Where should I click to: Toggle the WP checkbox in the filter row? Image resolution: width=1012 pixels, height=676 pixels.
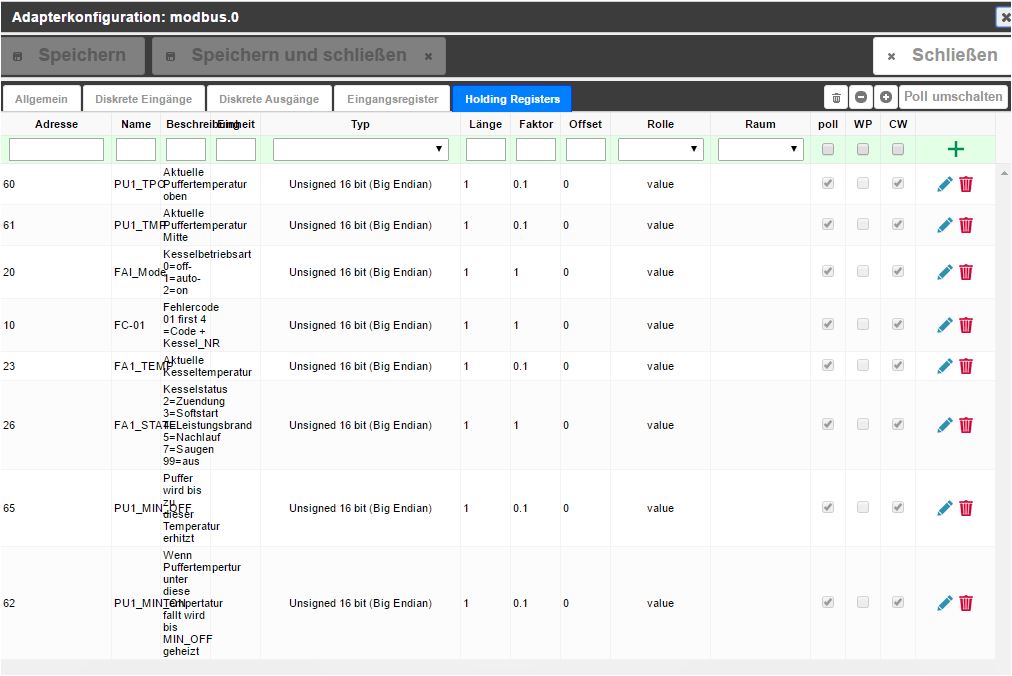click(862, 150)
